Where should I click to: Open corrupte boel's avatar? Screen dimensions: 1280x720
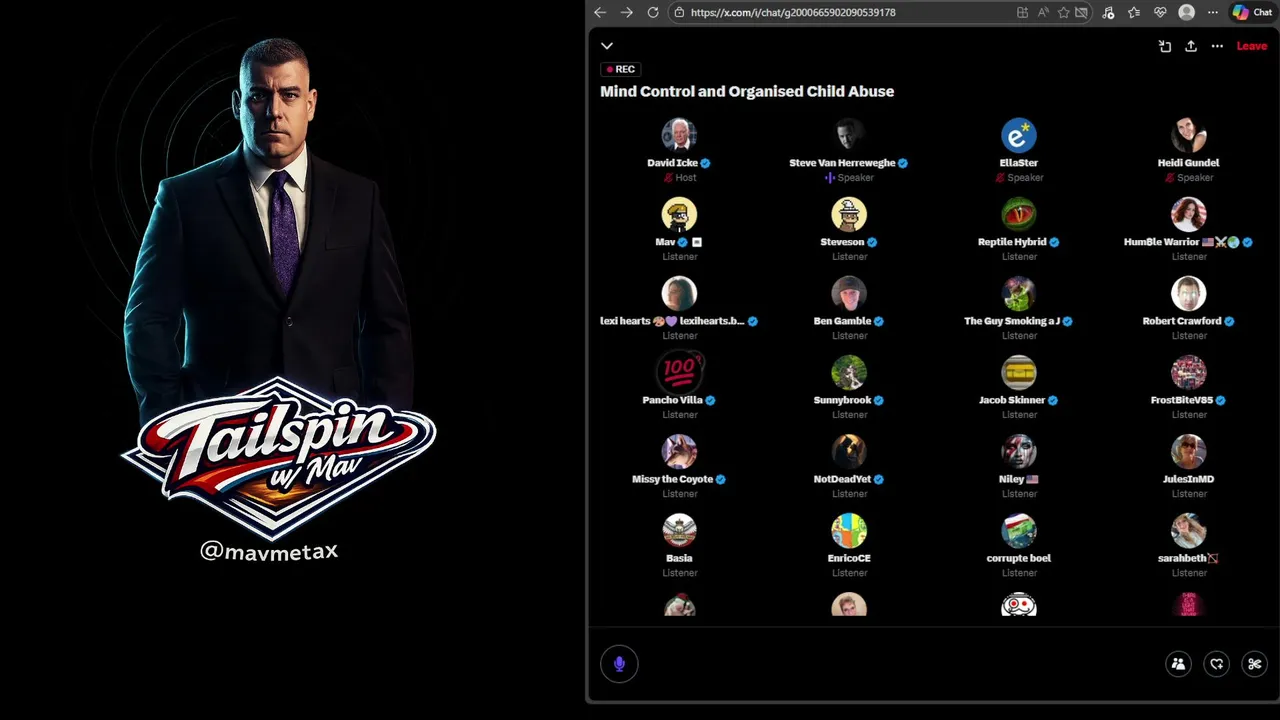pos(1019,530)
